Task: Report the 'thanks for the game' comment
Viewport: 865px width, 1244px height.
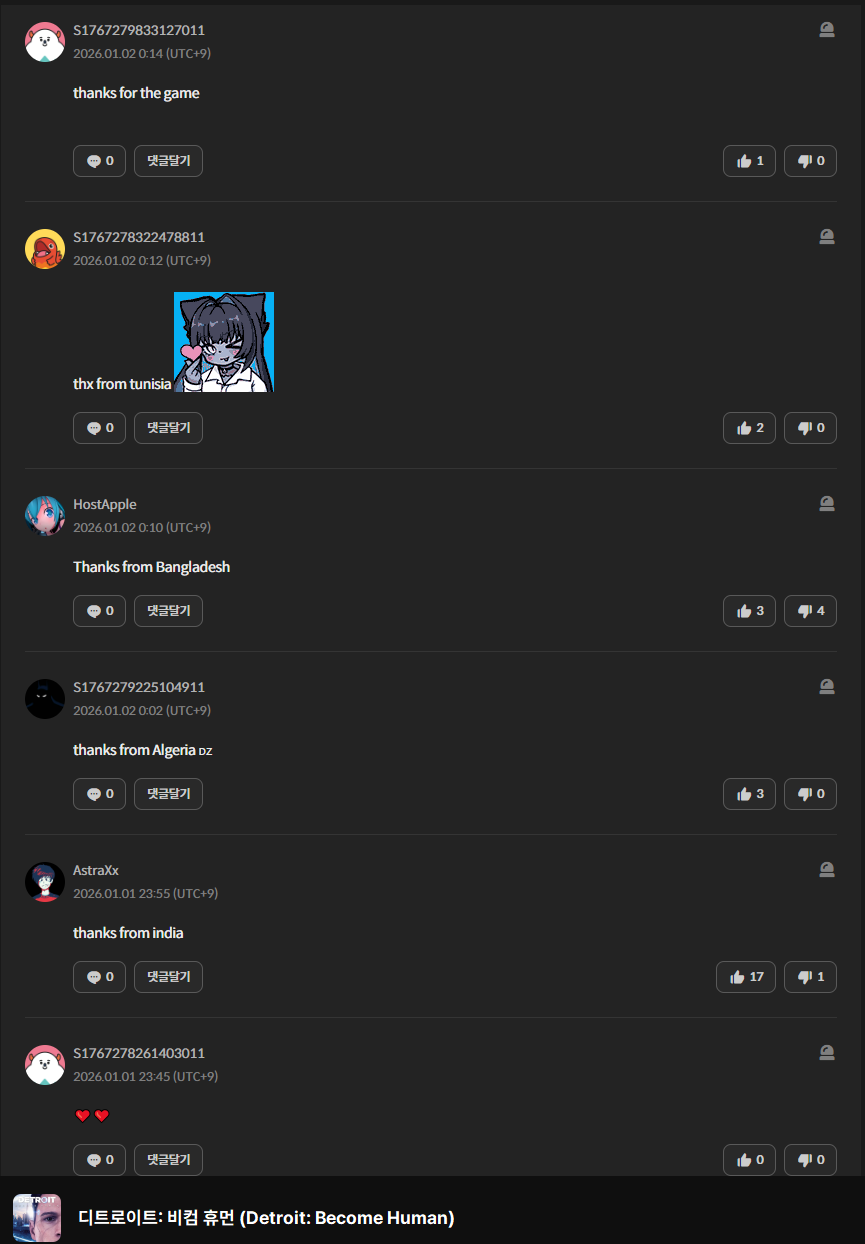Action: [827, 30]
